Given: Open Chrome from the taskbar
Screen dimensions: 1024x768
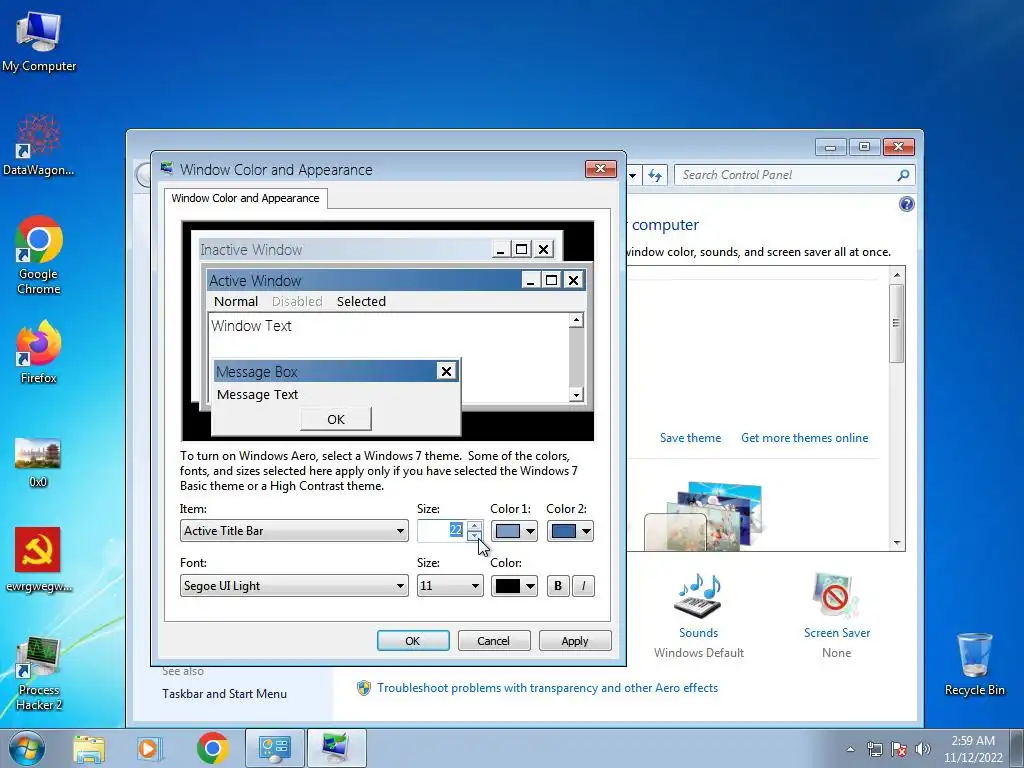Looking at the screenshot, I should click(x=212, y=748).
